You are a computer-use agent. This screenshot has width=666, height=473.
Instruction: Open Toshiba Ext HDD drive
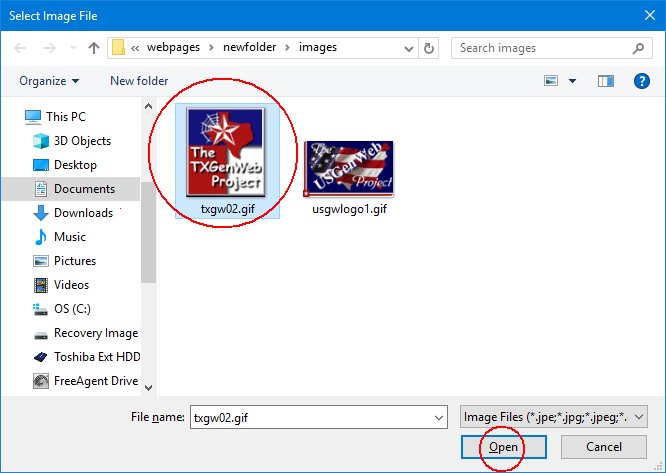pos(97,357)
